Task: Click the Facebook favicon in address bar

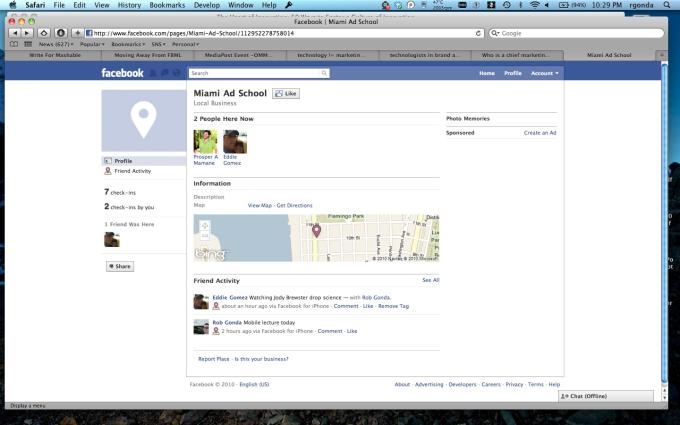Action: coord(89,33)
